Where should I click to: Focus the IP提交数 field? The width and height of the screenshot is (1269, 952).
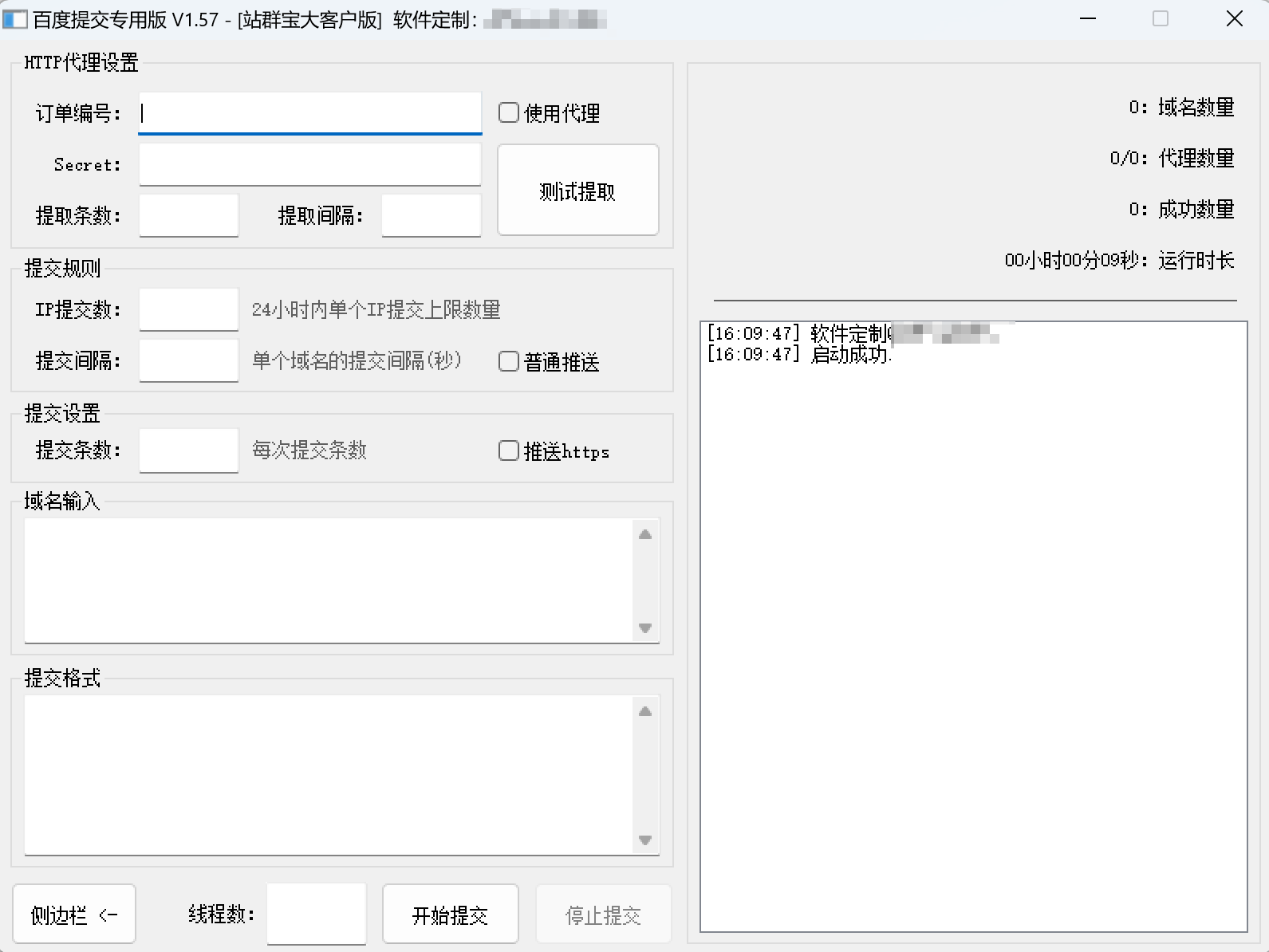point(188,309)
